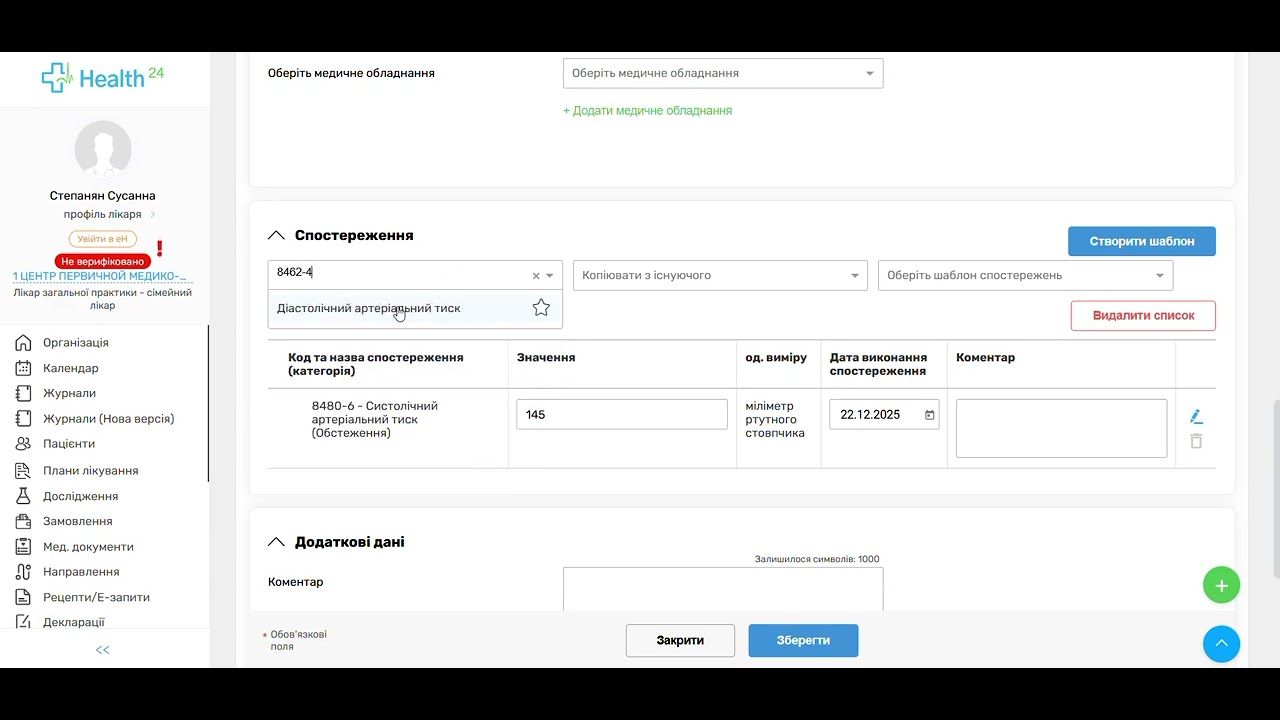Open the Календар calendar icon
Image resolution: width=1280 pixels, height=720 pixels.
24,368
